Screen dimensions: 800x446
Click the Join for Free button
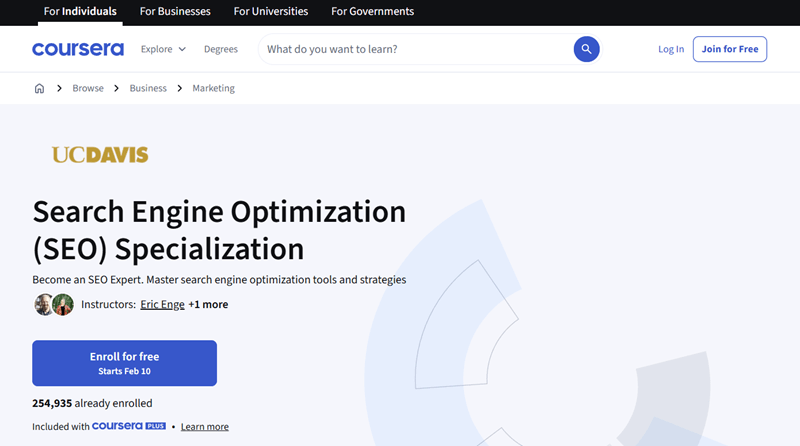tap(730, 49)
